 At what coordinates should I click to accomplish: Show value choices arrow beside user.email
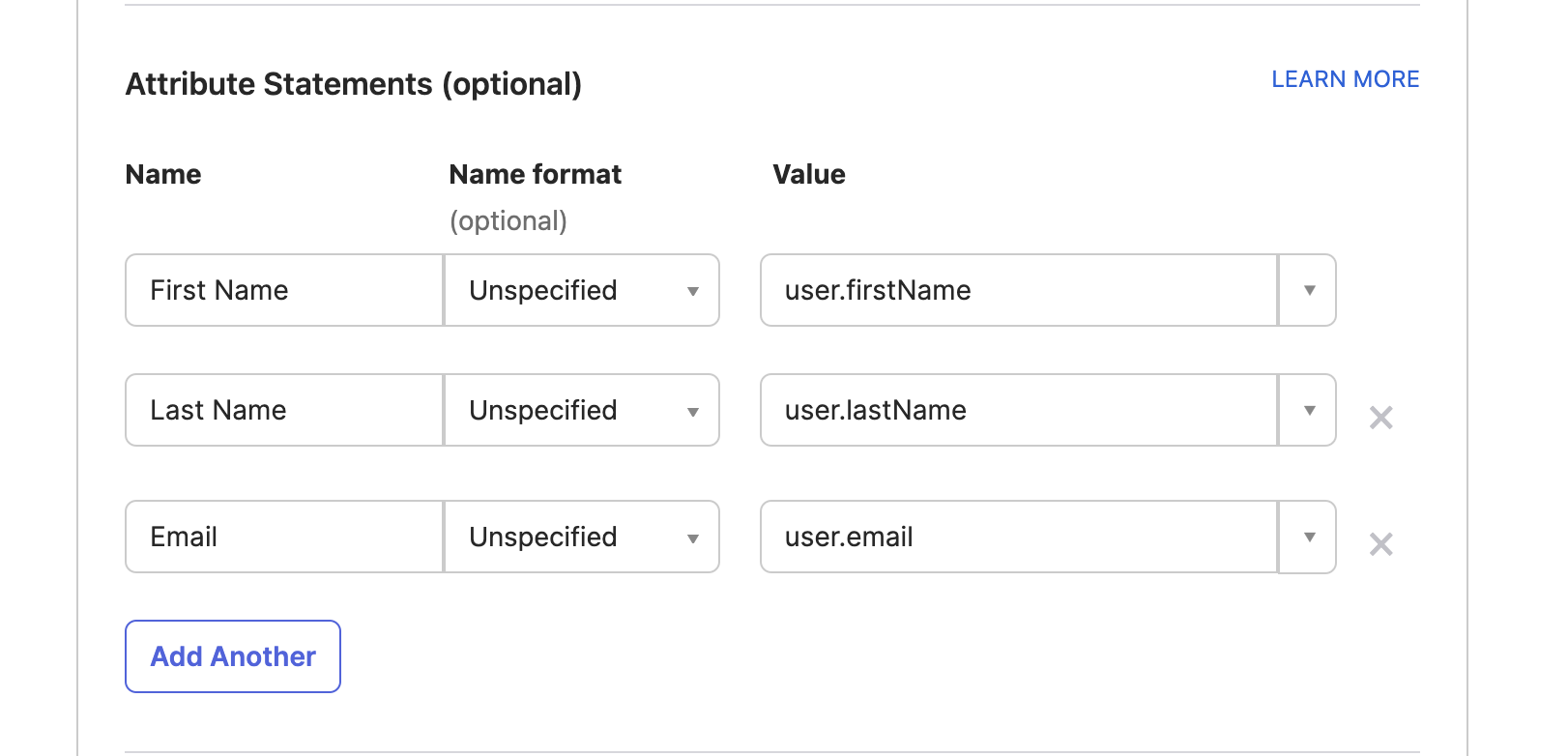tap(1309, 538)
